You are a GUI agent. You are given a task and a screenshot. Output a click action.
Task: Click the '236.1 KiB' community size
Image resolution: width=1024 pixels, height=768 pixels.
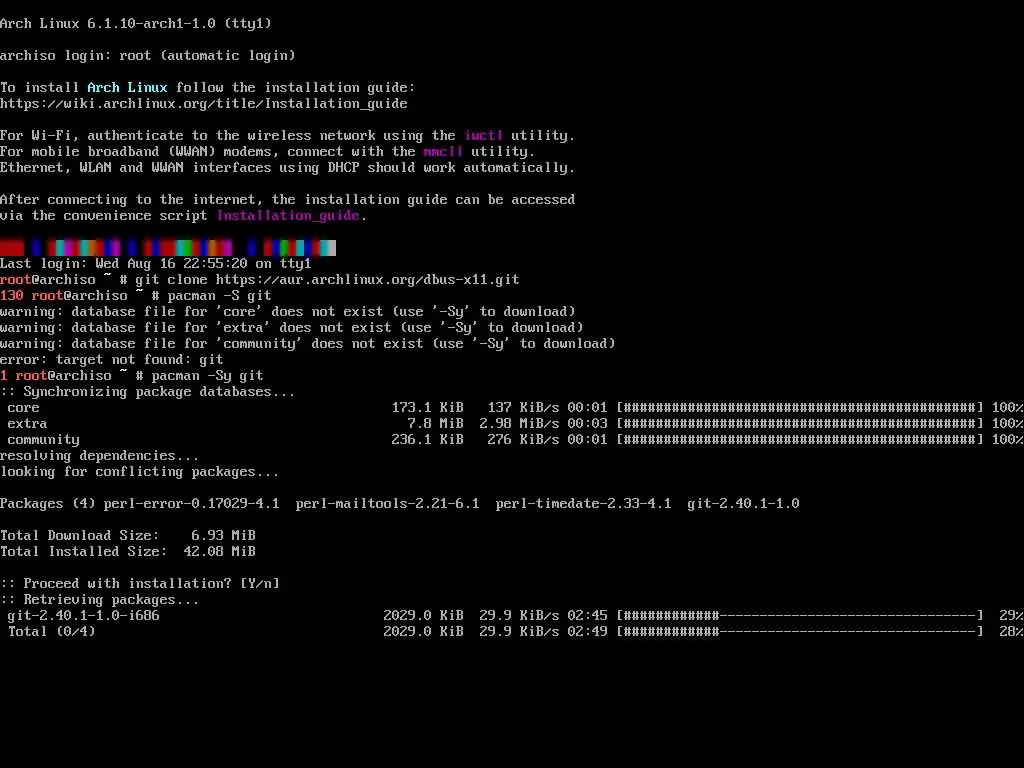[x=428, y=440]
